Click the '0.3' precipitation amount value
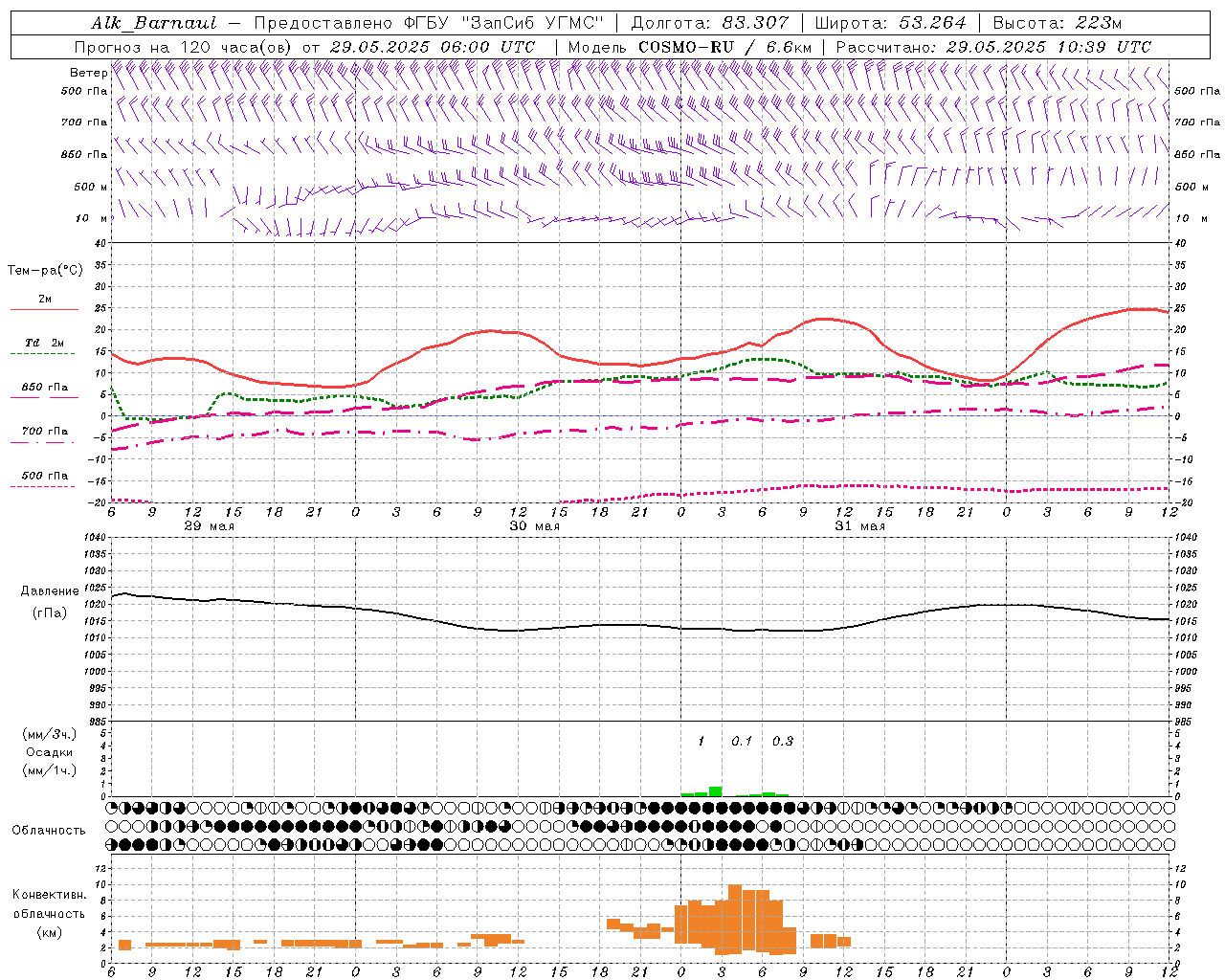This screenshot has height=980, width=1225. (783, 741)
